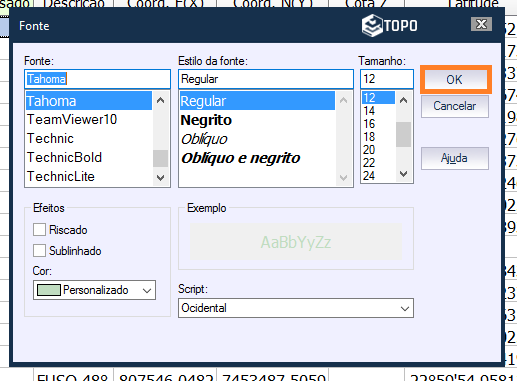Click font list scroll up arrow

click(x=161, y=100)
